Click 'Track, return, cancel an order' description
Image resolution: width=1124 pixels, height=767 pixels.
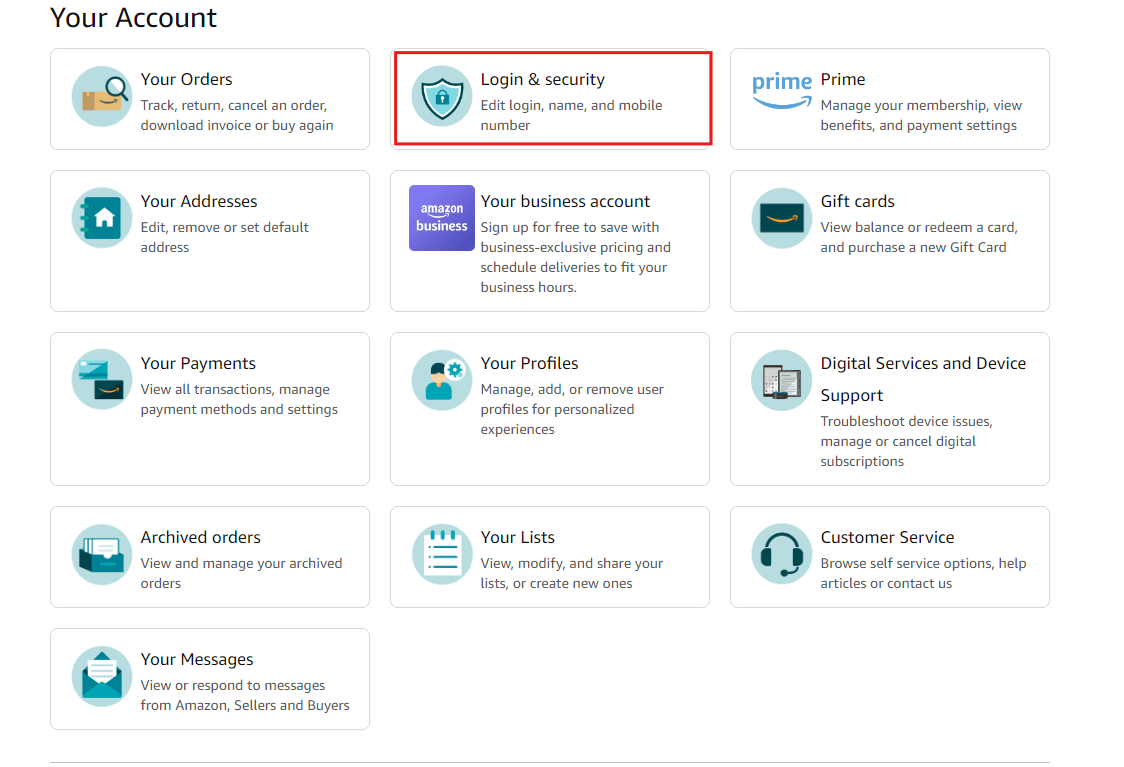tap(237, 115)
